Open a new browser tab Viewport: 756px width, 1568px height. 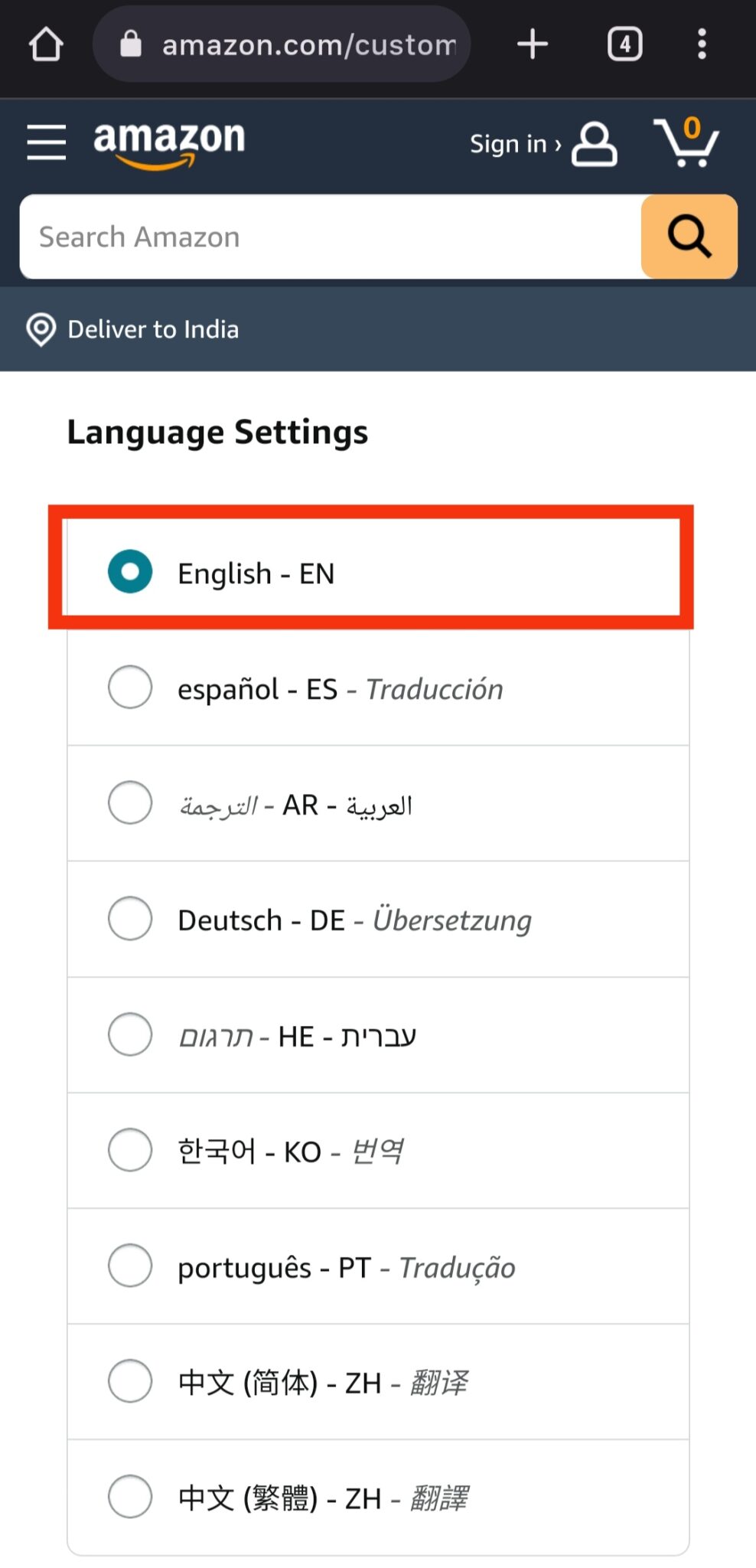(533, 44)
